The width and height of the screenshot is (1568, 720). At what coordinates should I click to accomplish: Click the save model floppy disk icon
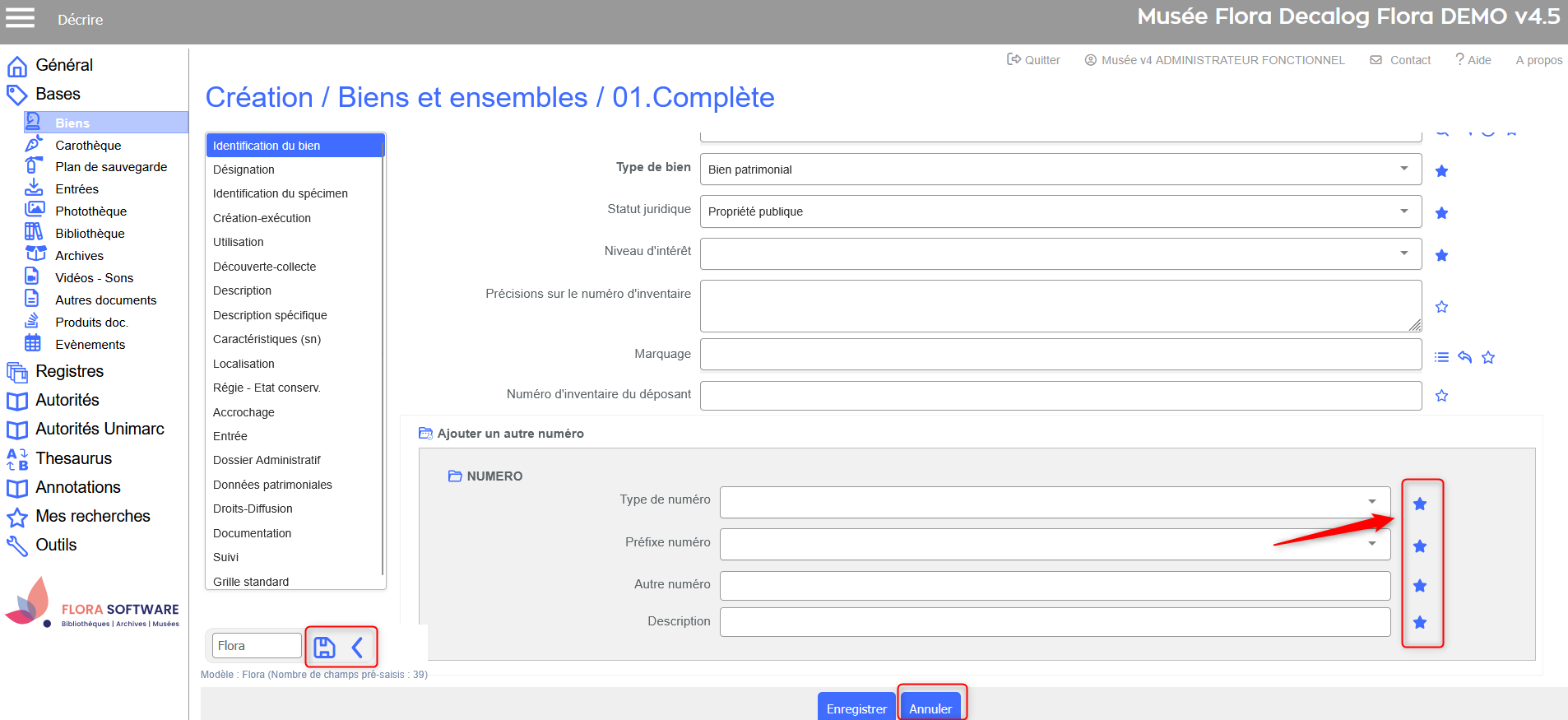(x=325, y=648)
